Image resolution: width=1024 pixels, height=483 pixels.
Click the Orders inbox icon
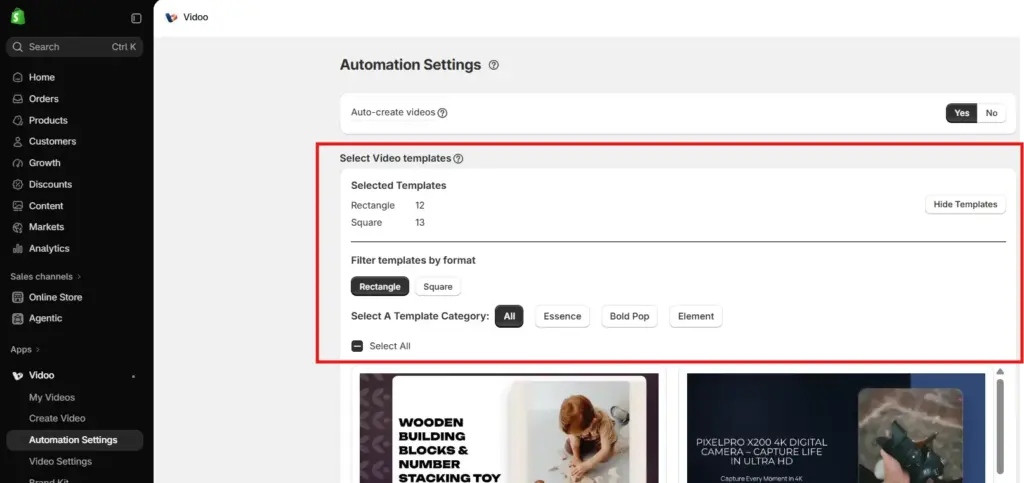(18, 99)
